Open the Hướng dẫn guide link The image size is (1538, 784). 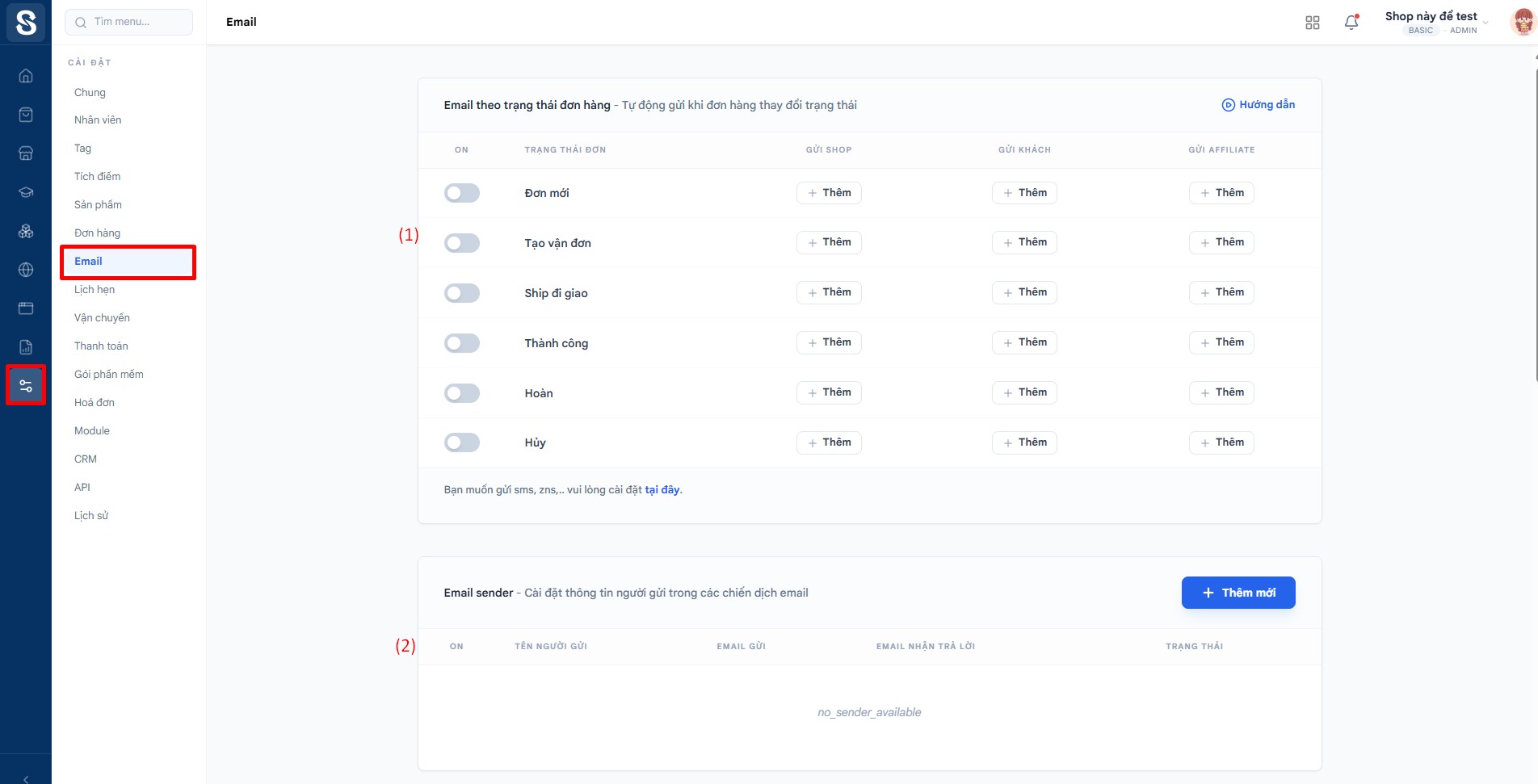(1259, 105)
